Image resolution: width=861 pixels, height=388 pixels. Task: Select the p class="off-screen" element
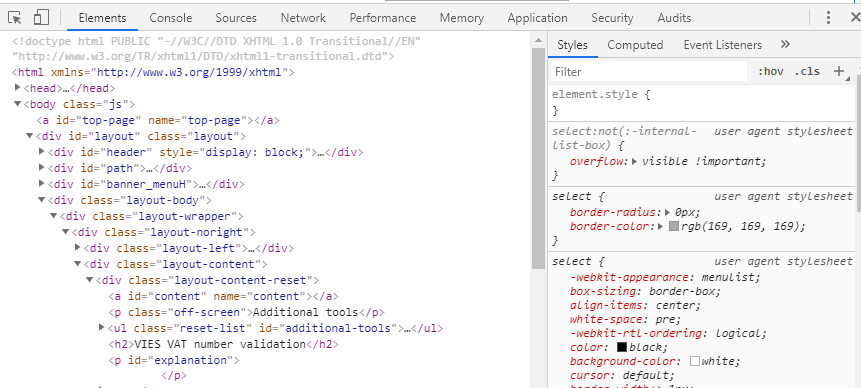(247, 312)
